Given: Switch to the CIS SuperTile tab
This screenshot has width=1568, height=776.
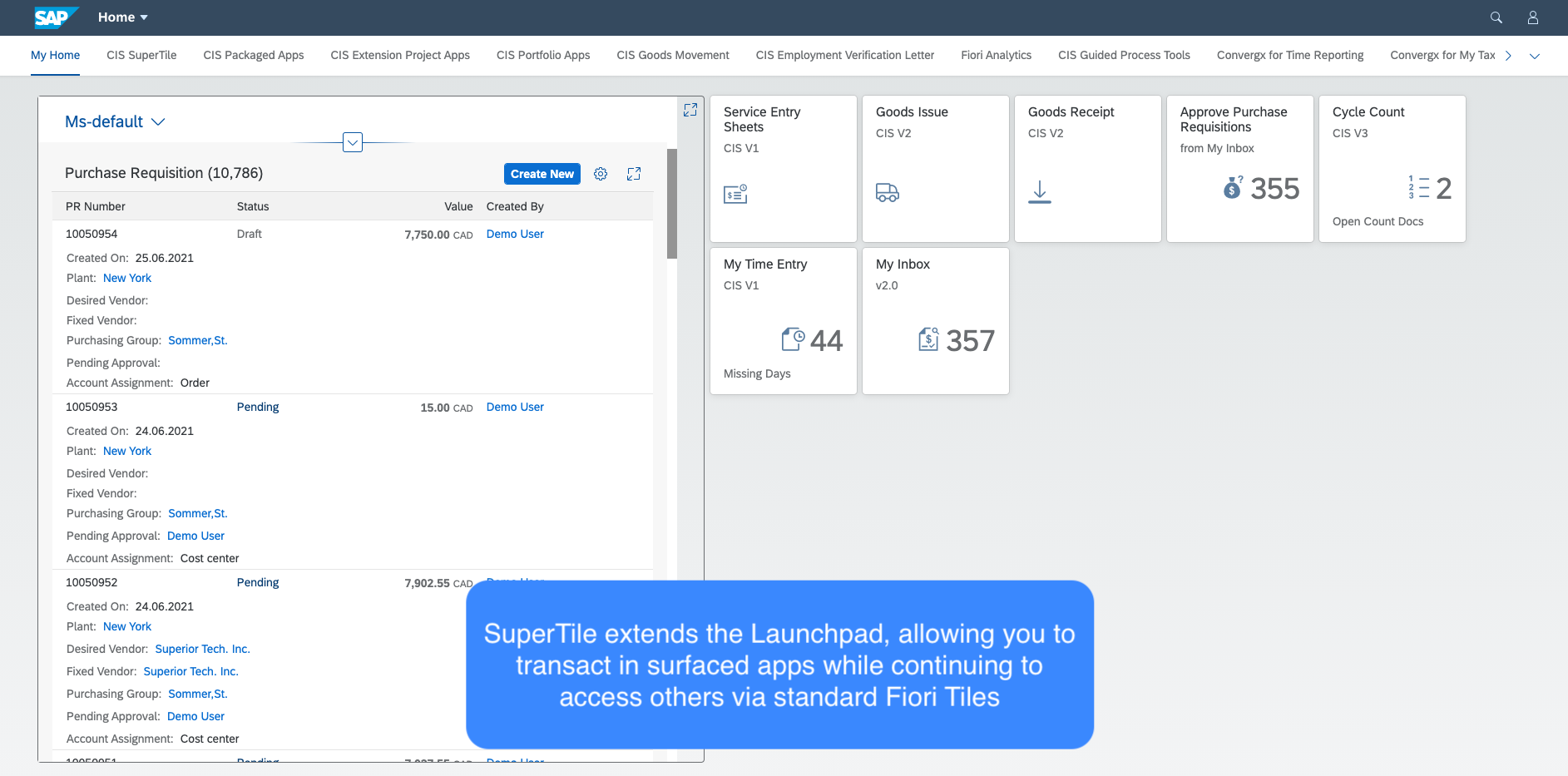Looking at the screenshot, I should pos(141,55).
